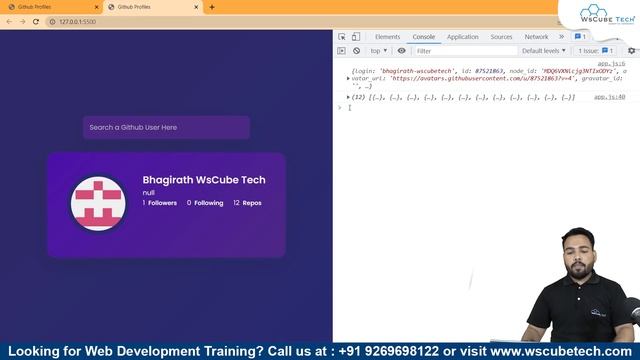Click the profile avatar image
Screen dimensions: 640x360
pos(98,203)
